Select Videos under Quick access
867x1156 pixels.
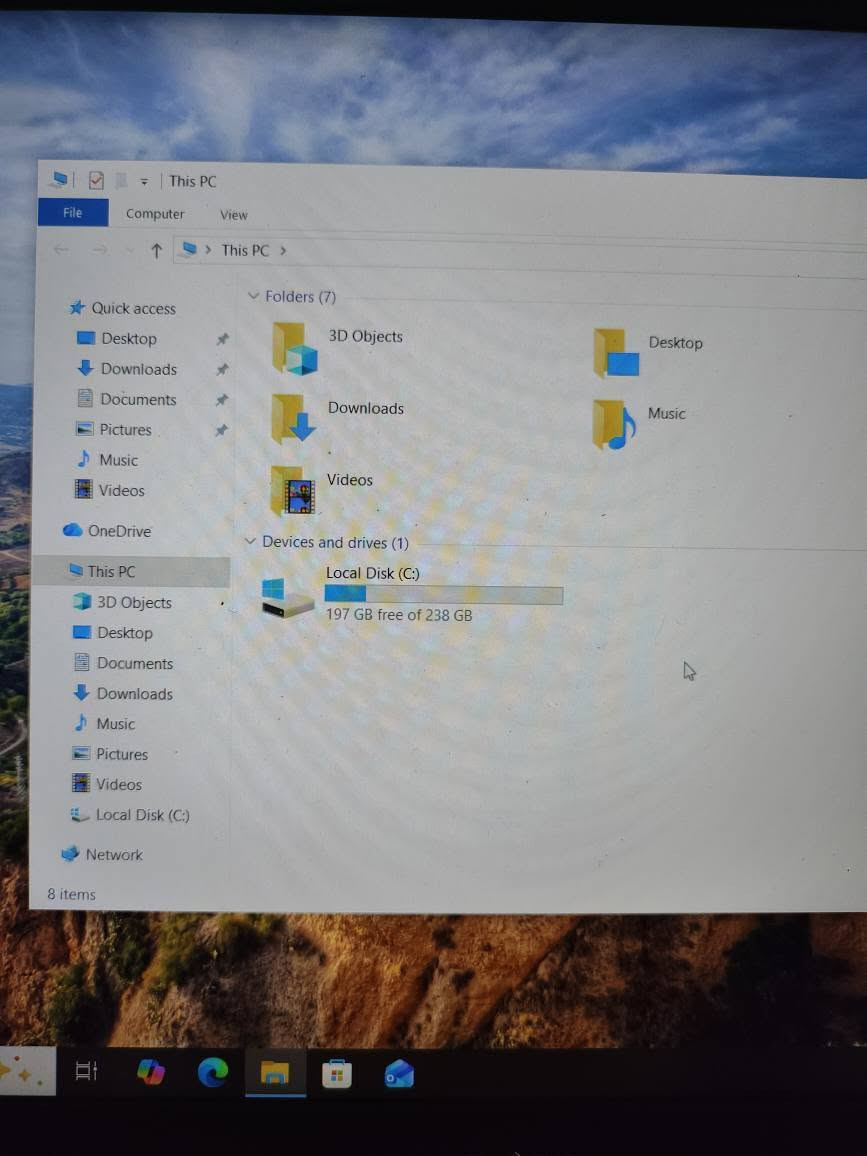(122, 490)
